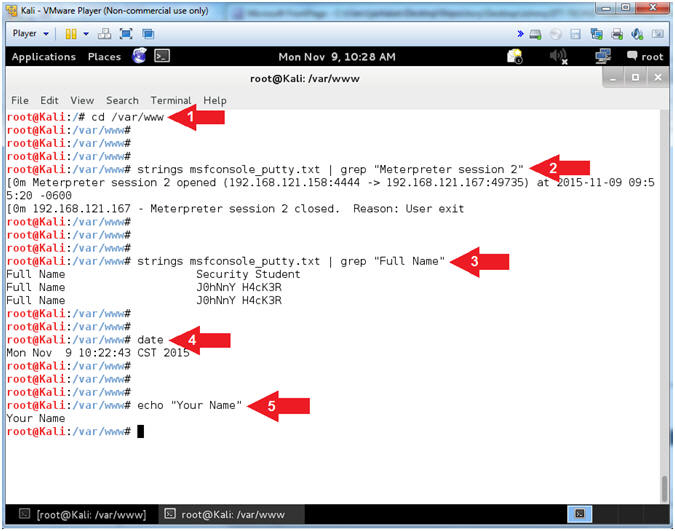Click Send Ctrl+Alt+Del icon in VMware toolbar
The width and height of the screenshot is (675, 531).
click(105, 34)
